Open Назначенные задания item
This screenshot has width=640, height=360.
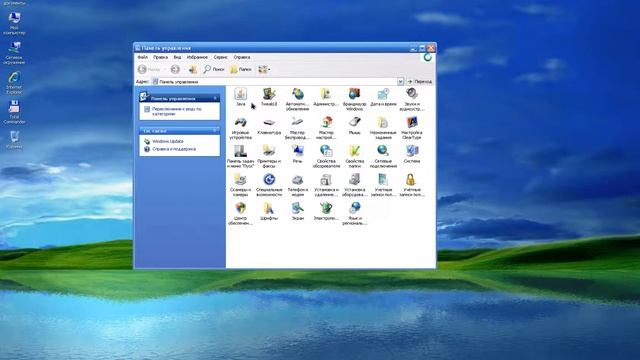pos(383,128)
